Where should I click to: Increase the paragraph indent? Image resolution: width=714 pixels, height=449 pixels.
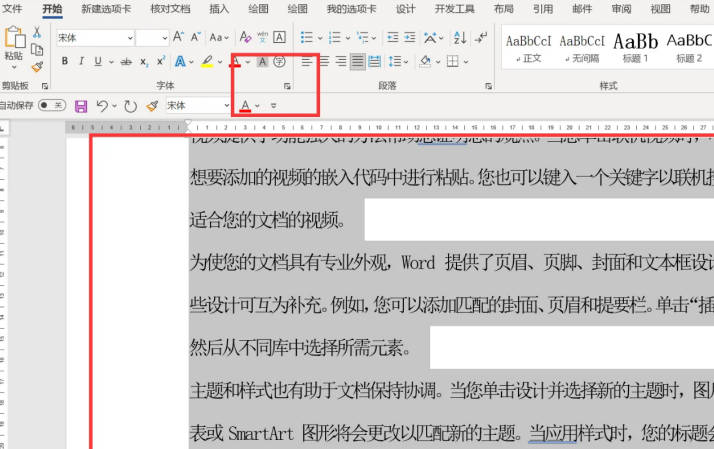pyautogui.click(x=410, y=37)
